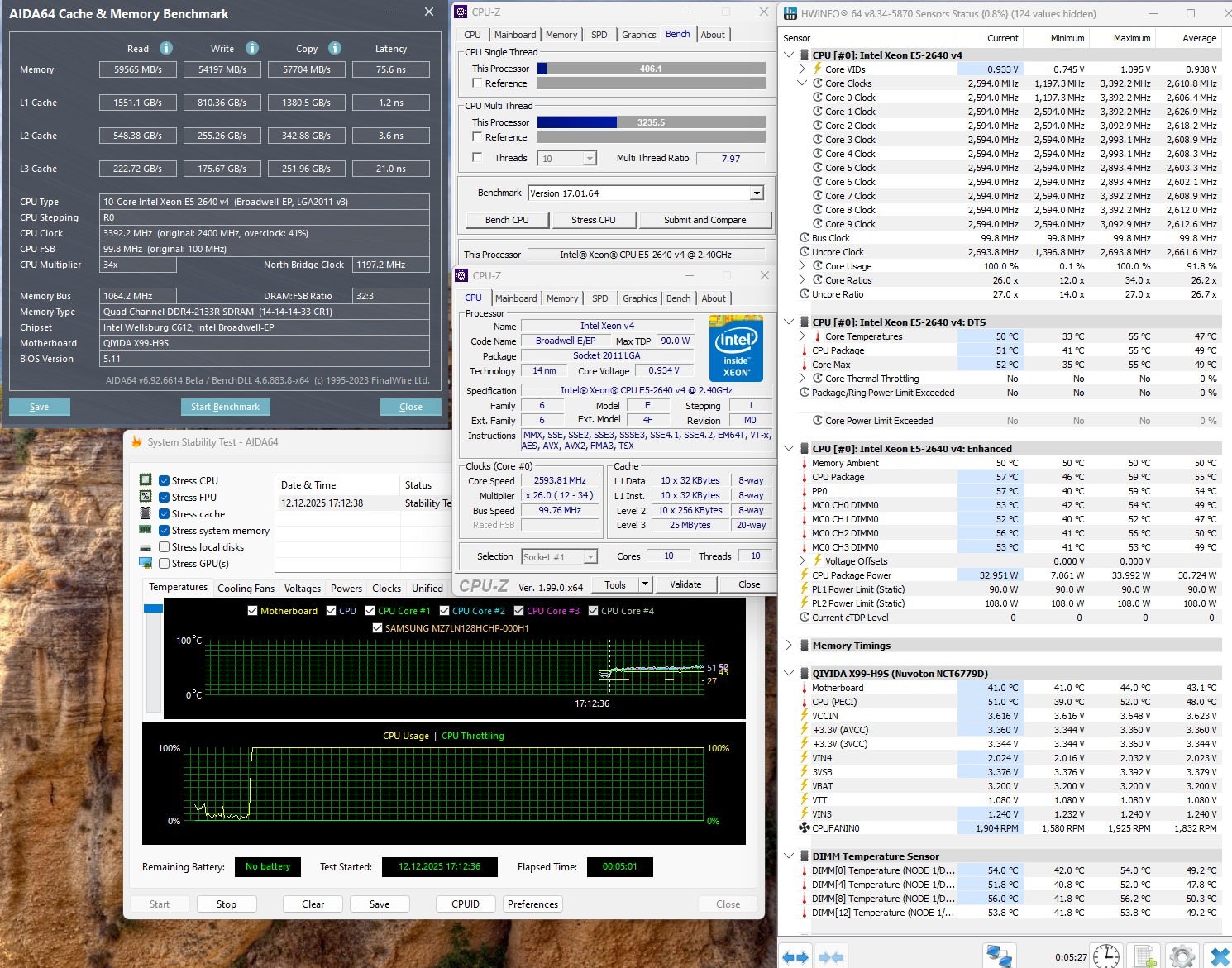The width and height of the screenshot is (1232, 968).
Task: Click the blue graph scale slider bar
Action: click(x=153, y=608)
